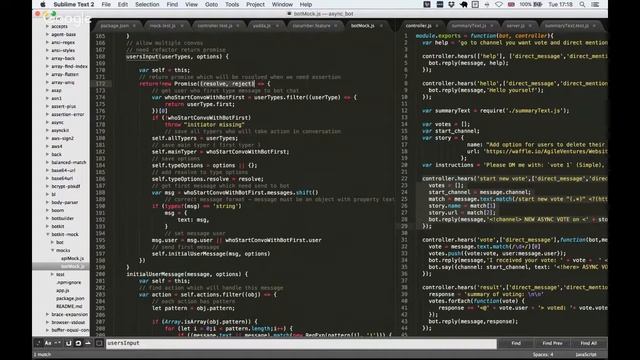640x360 pixels.
Task: Click line number 172 in gutter
Action: 100,84
